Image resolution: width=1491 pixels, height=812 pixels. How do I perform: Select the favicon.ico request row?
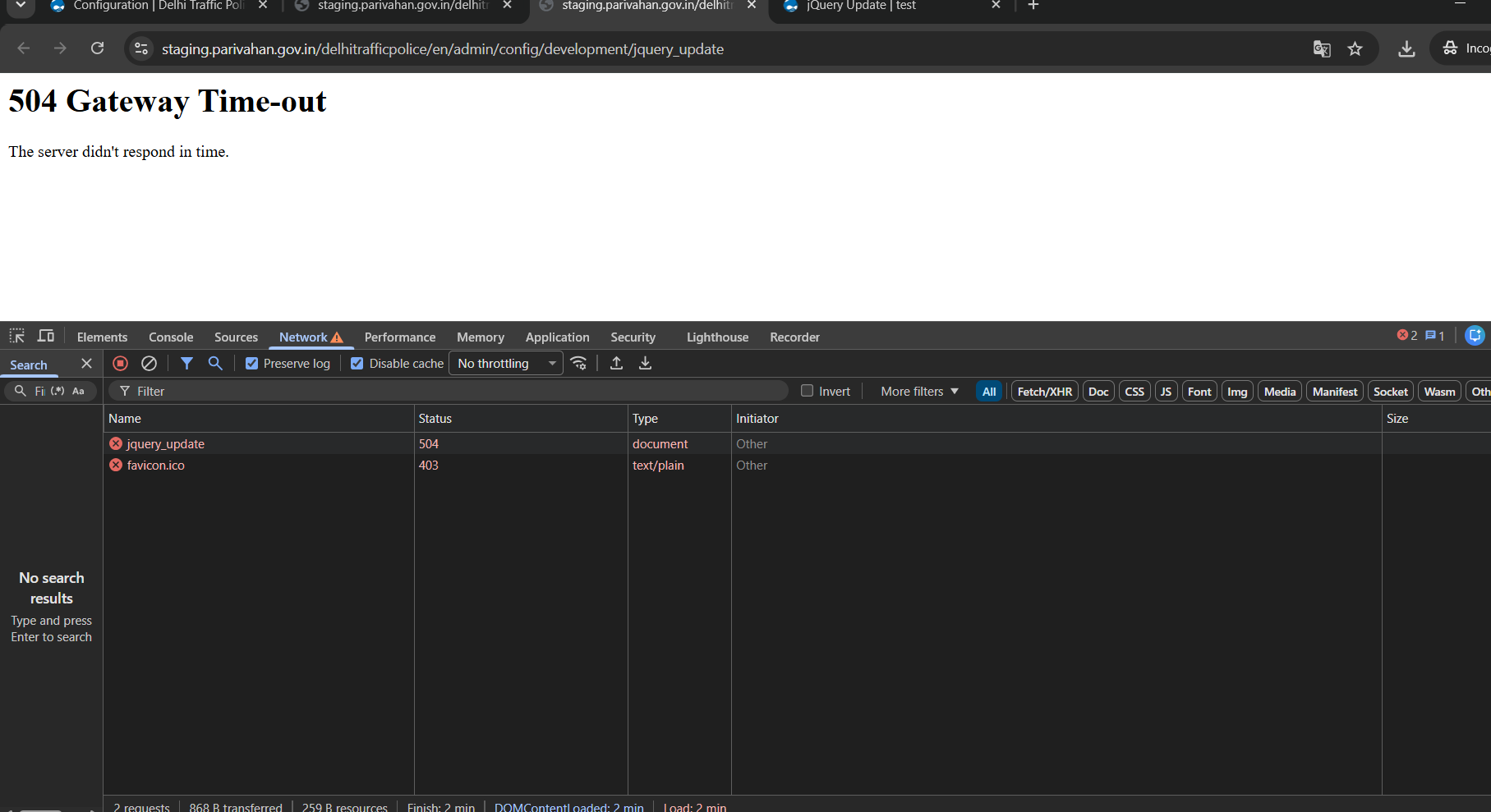click(797, 465)
